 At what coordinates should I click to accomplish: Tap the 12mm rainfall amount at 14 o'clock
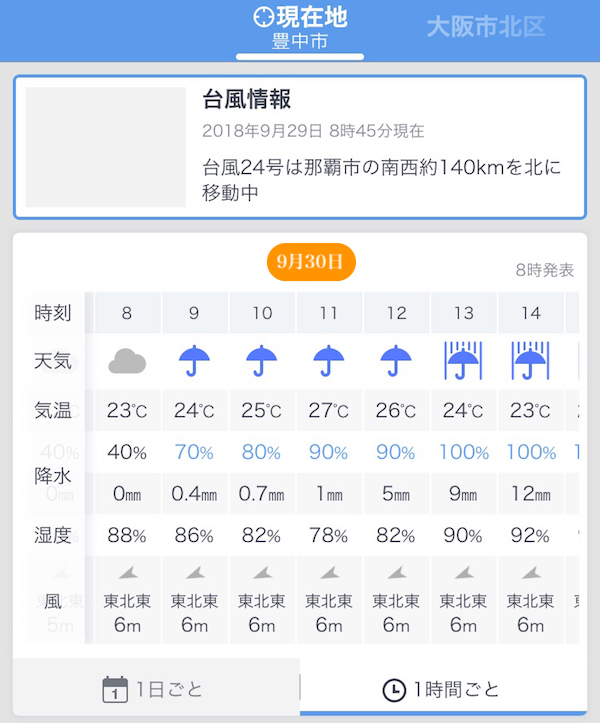click(531, 493)
